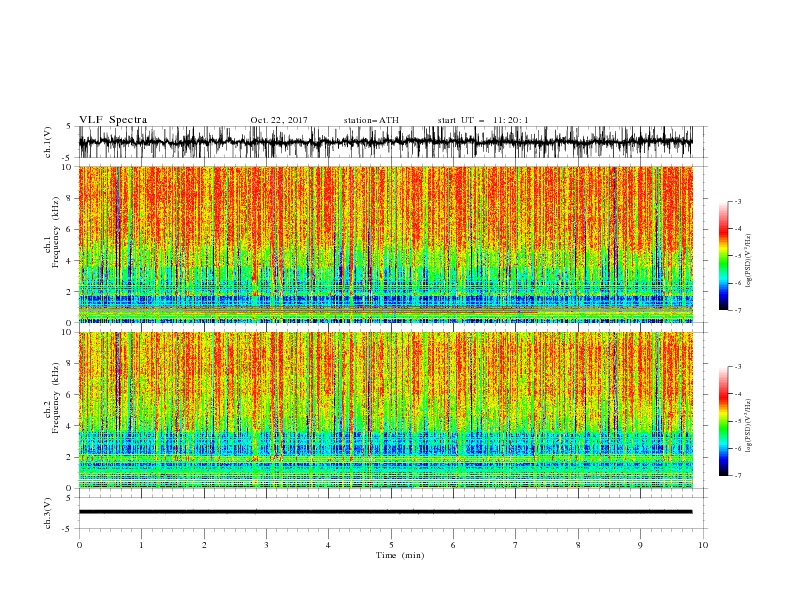Click the 'start UT = 11:20:1' text
The image size is (792, 612).
pyautogui.click(x=483, y=120)
